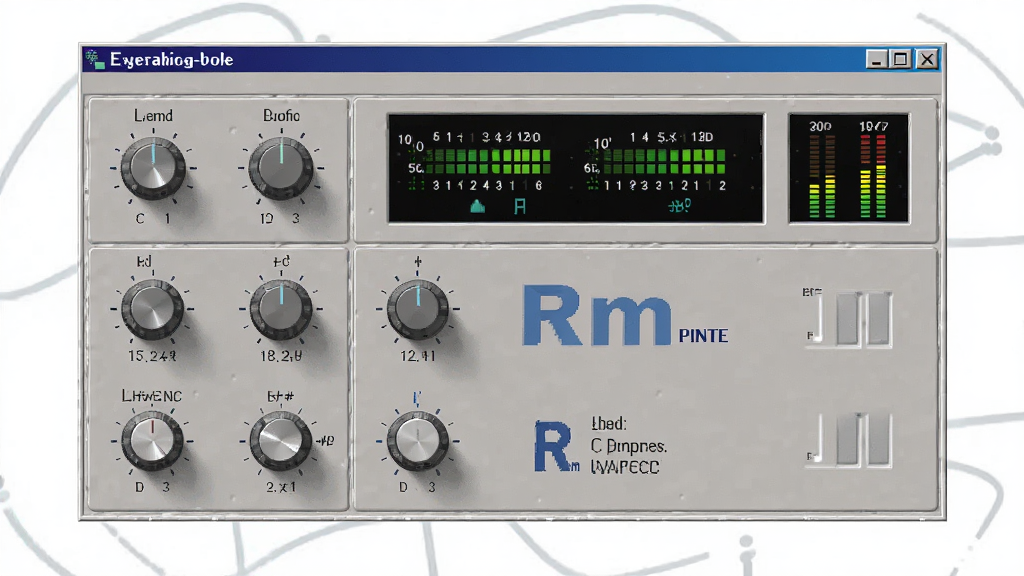1024x576 pixels.
Task: Maximize the plugin window
Action: (x=901, y=59)
